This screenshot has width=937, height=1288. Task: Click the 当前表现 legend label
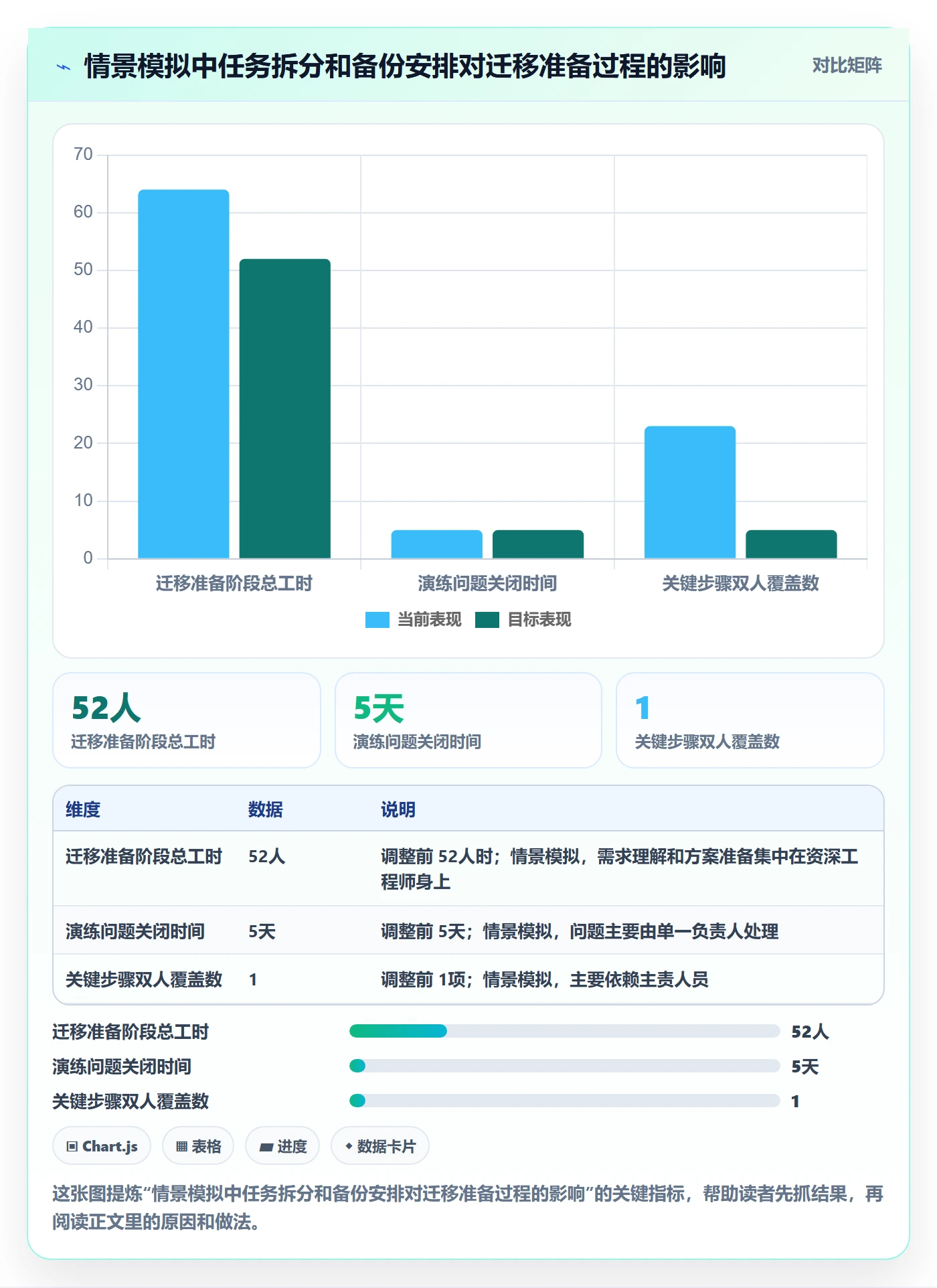tap(430, 620)
